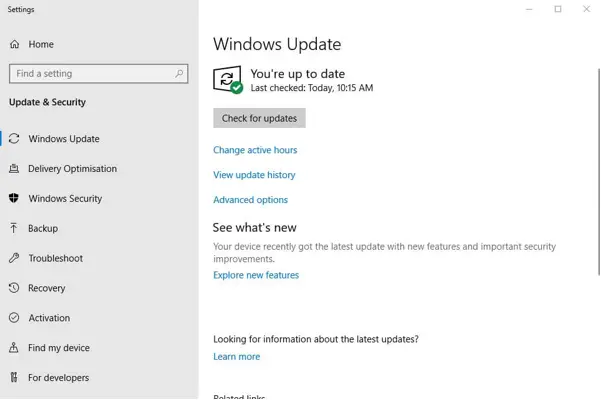Click the You're up to date text
601x404 pixels.
click(x=298, y=74)
